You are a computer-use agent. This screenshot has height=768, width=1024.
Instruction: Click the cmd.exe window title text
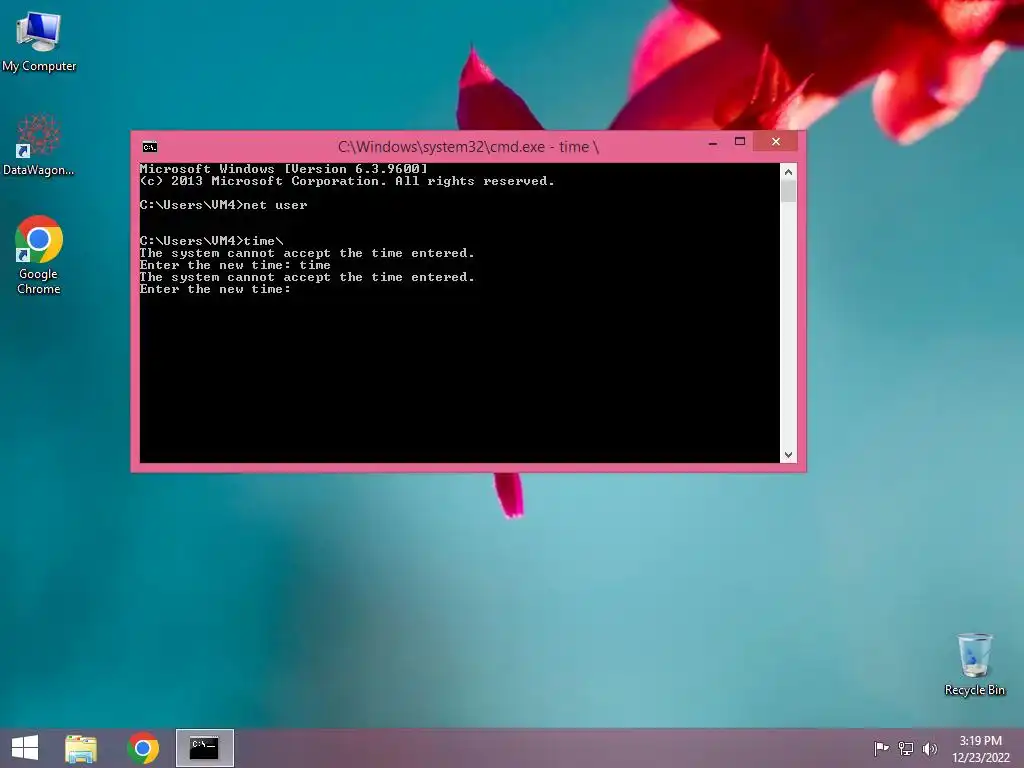click(468, 147)
